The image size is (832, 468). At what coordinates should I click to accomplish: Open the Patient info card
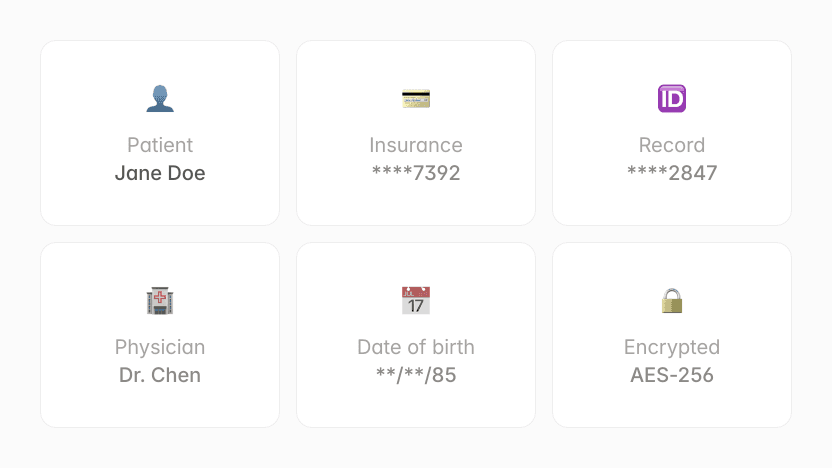click(x=160, y=133)
